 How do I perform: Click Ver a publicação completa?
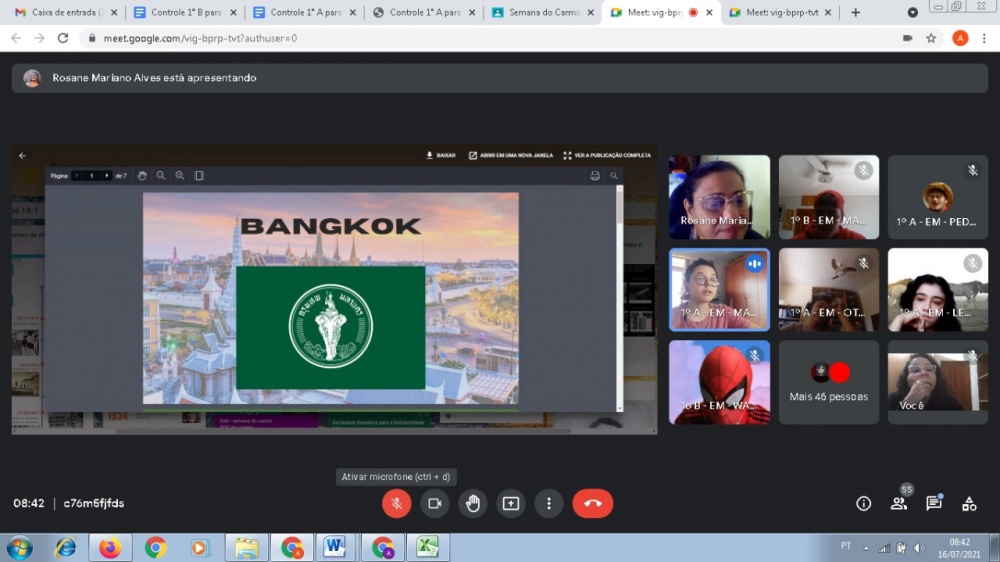(607, 155)
